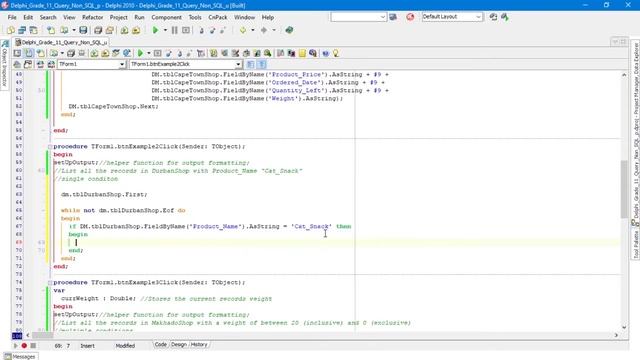
Task: Open the forward navigation history dropdown arrow
Action: (x=273, y=30)
